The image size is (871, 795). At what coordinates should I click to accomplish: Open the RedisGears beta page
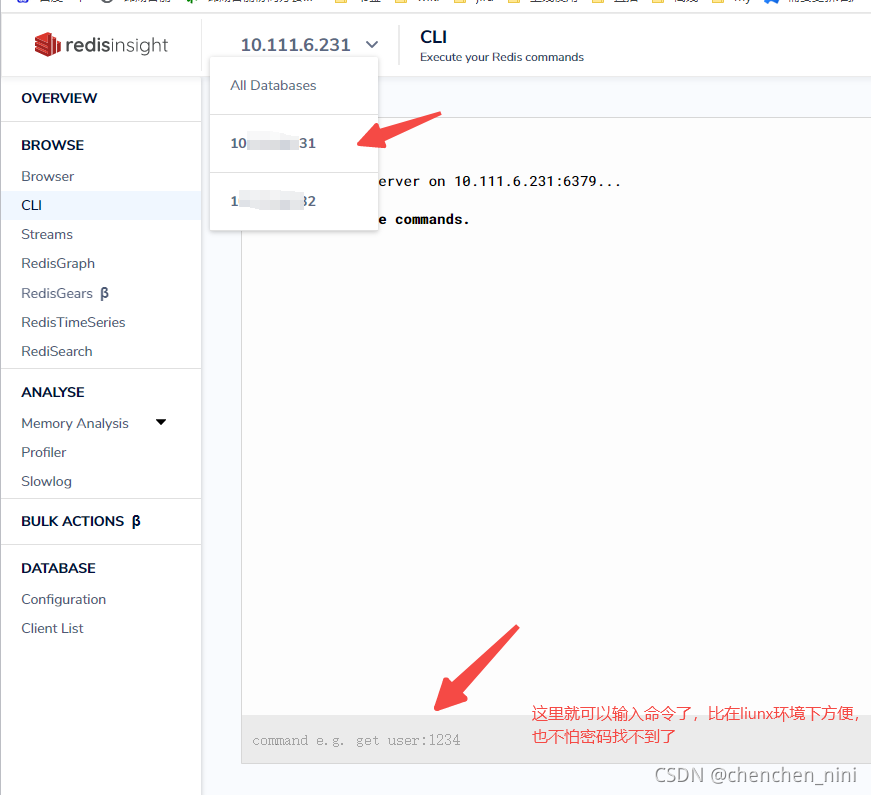65,293
